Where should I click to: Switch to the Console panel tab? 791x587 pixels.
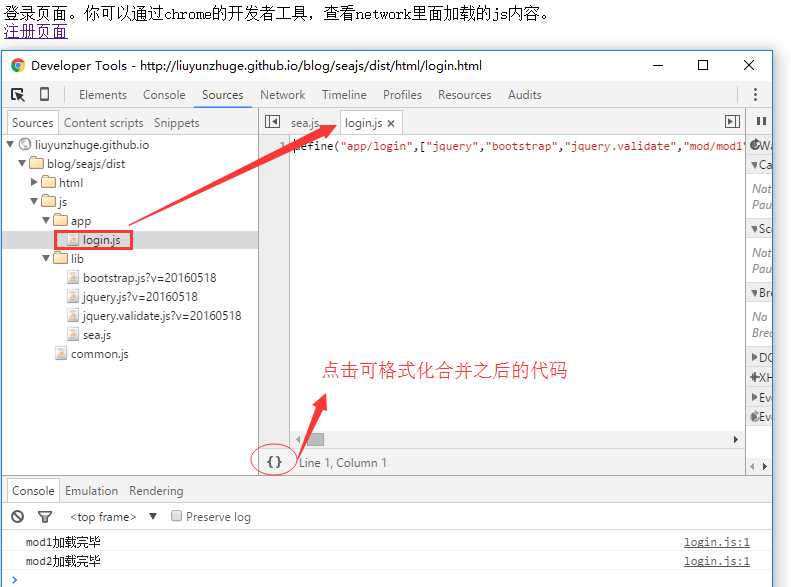point(164,95)
